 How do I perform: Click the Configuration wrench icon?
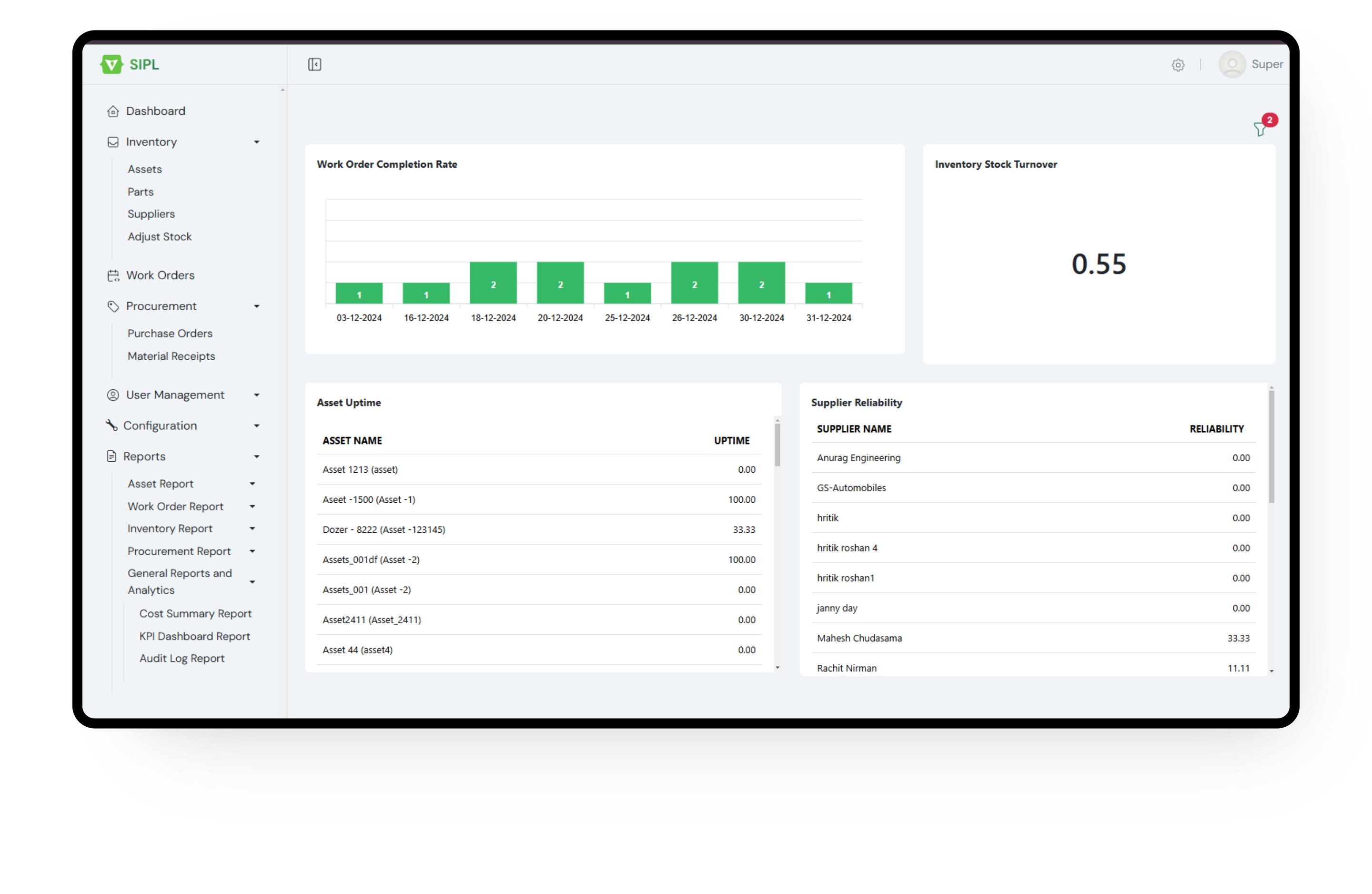[112, 426]
